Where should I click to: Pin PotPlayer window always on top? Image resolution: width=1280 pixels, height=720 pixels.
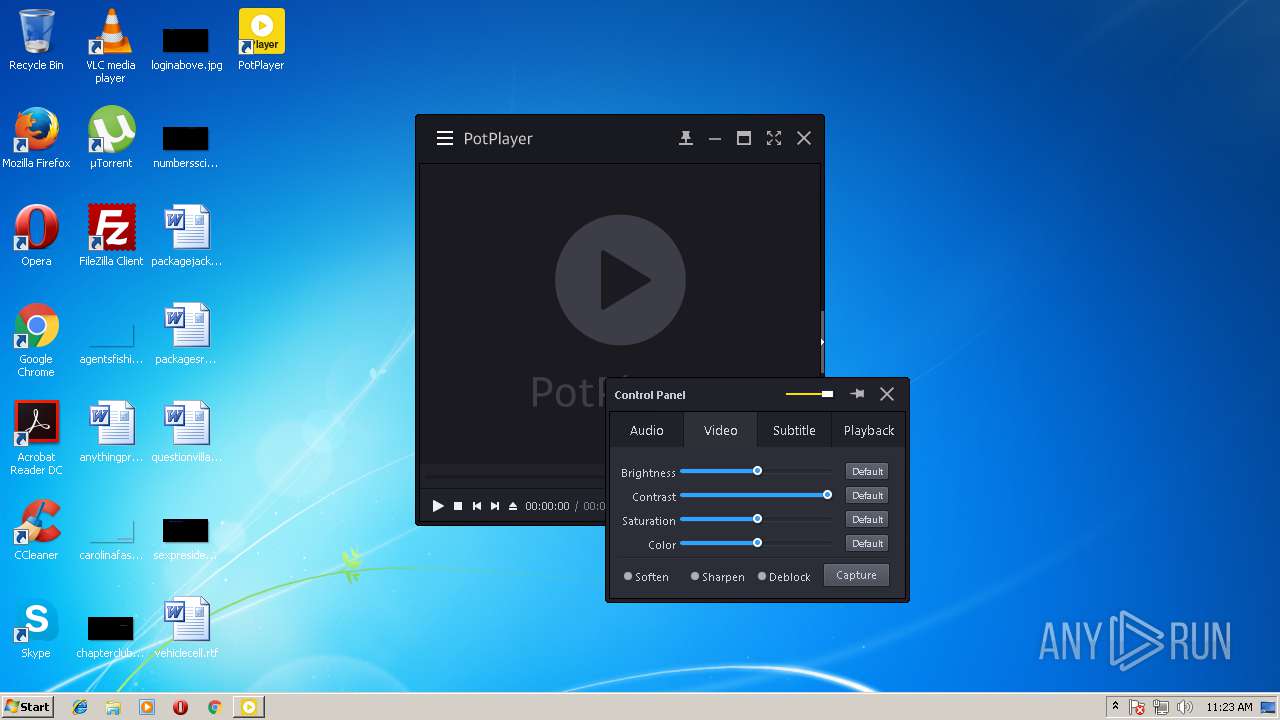click(x=686, y=139)
